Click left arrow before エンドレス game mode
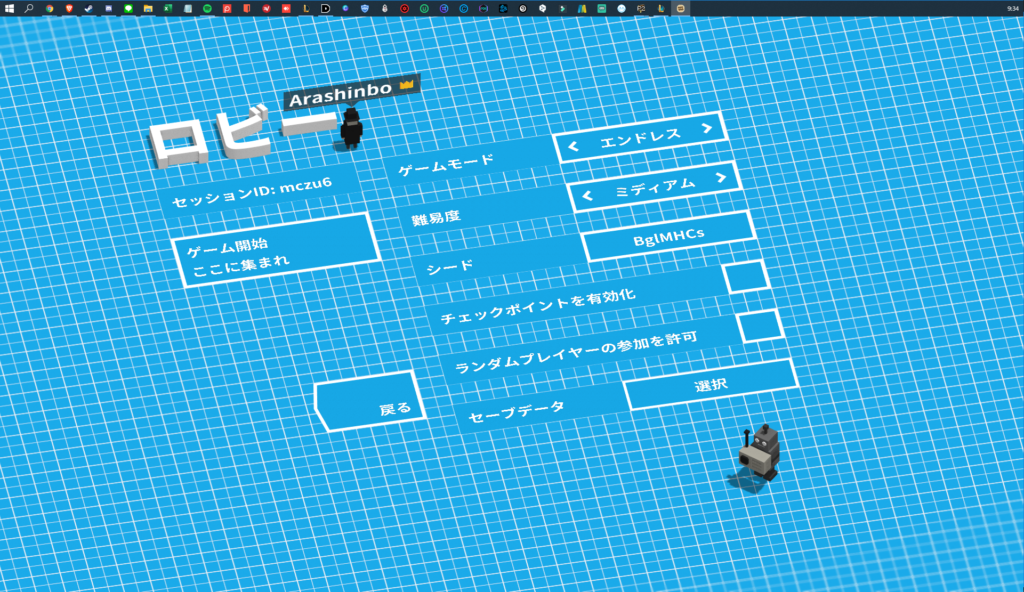 pyautogui.click(x=573, y=147)
